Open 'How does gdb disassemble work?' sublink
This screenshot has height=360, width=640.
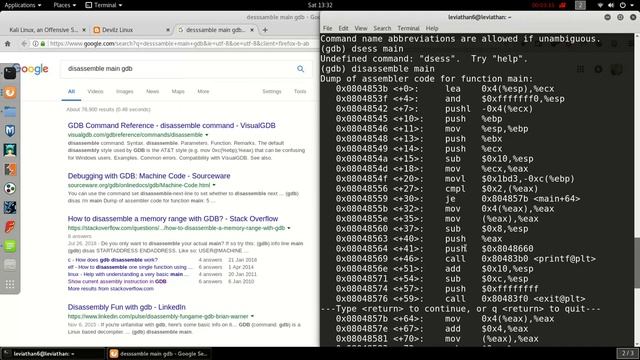point(113,260)
